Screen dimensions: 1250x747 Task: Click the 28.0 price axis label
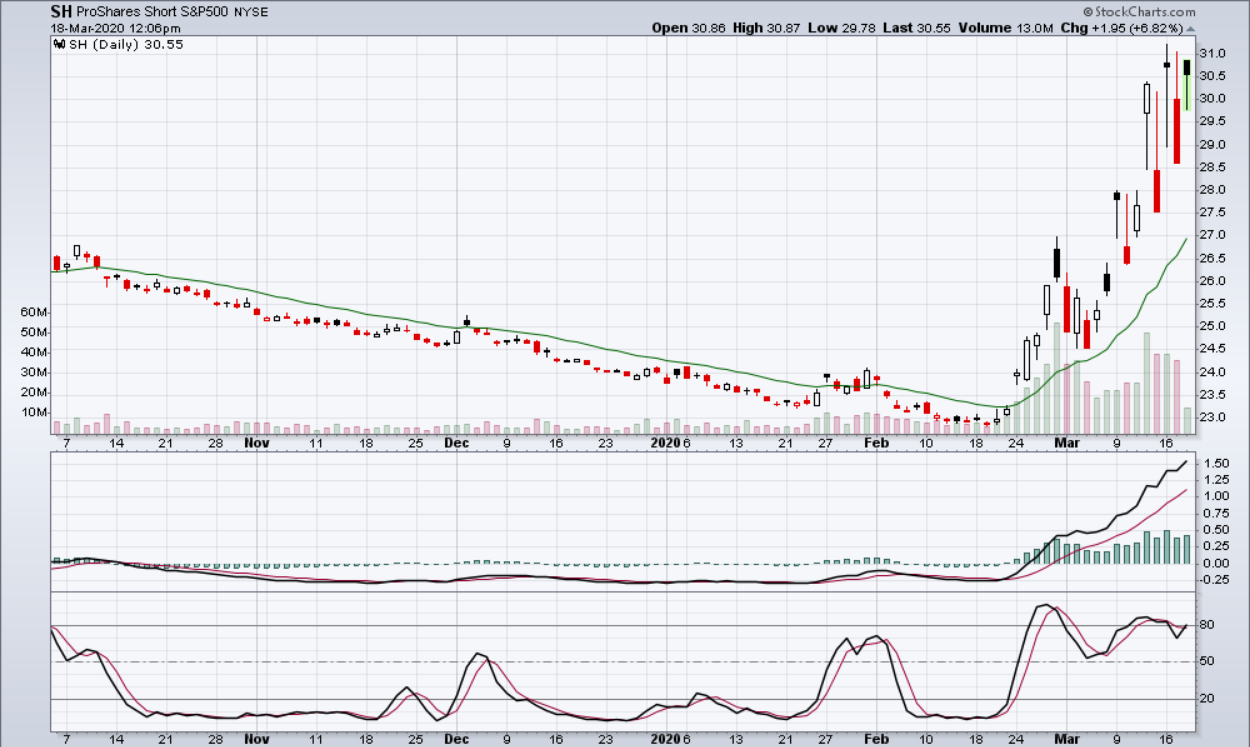coord(1213,189)
